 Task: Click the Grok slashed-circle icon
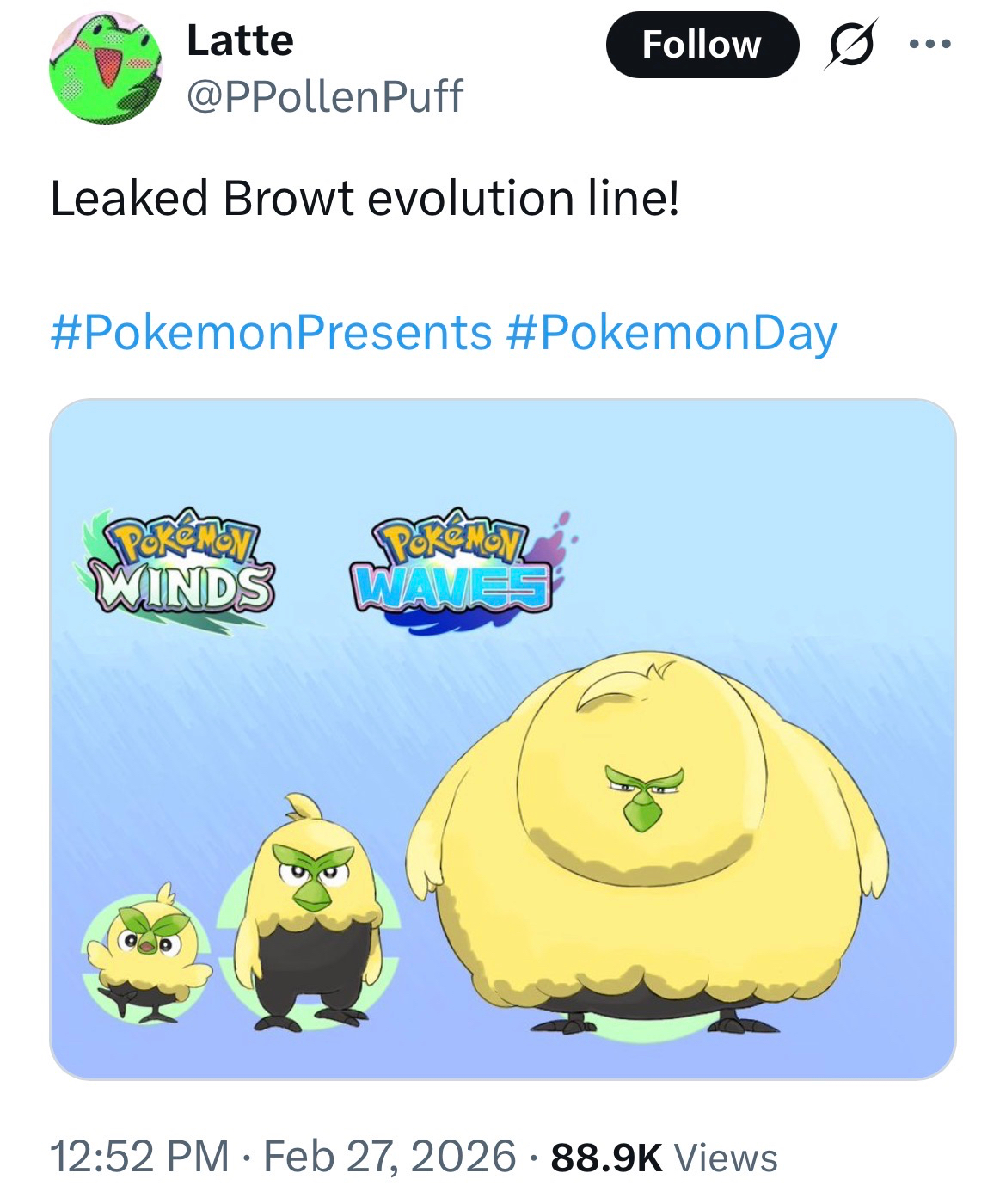[x=851, y=44]
